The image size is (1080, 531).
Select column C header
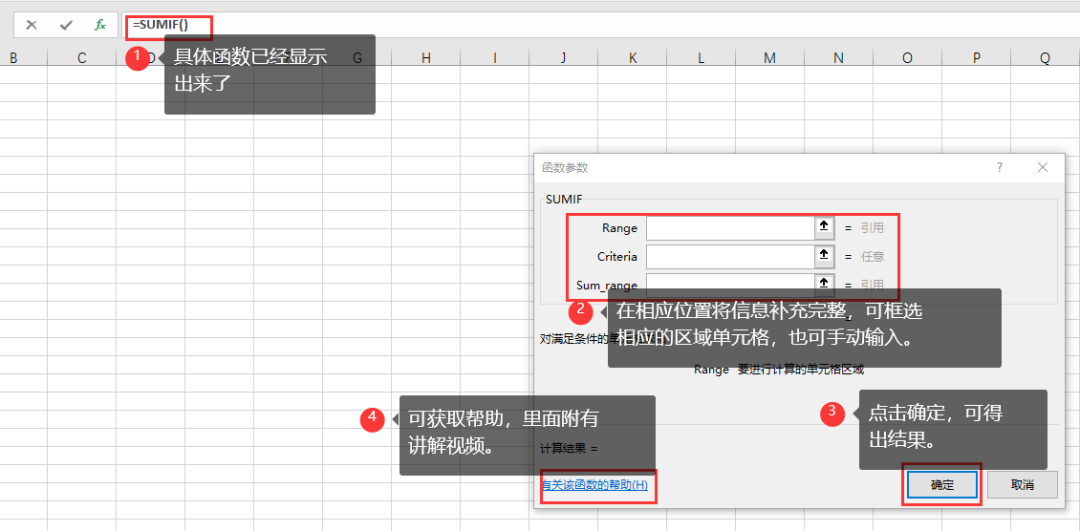[82, 59]
